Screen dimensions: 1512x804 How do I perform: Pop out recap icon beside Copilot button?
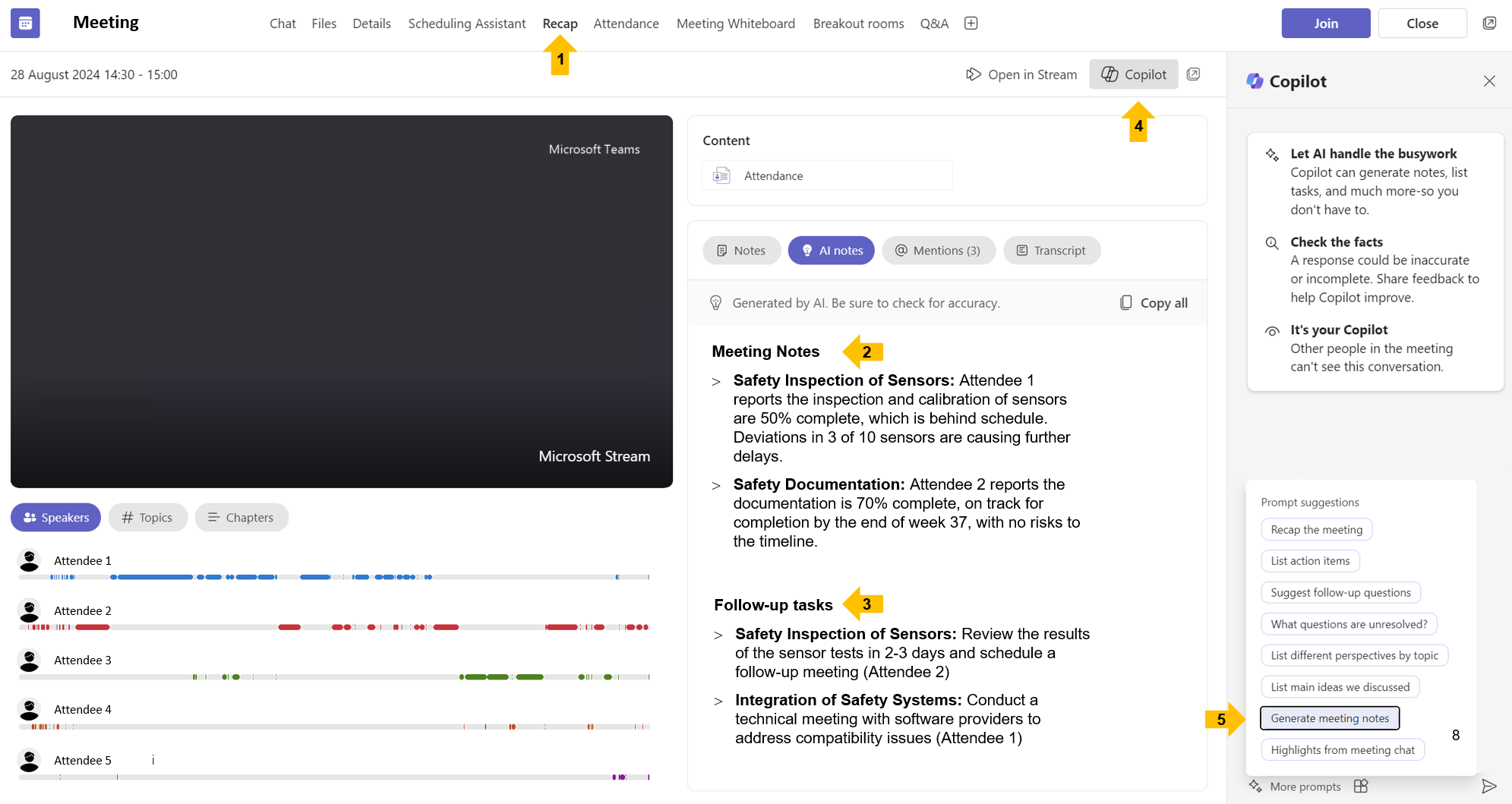[1193, 74]
